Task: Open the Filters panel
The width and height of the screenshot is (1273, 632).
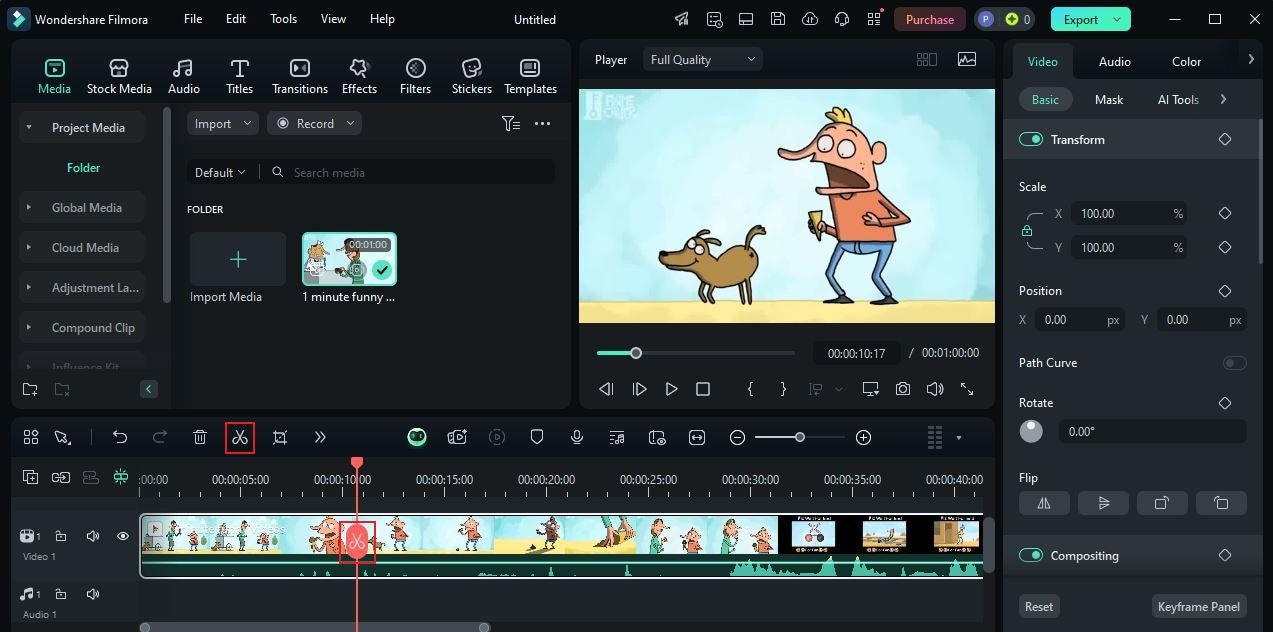Action: click(415, 77)
